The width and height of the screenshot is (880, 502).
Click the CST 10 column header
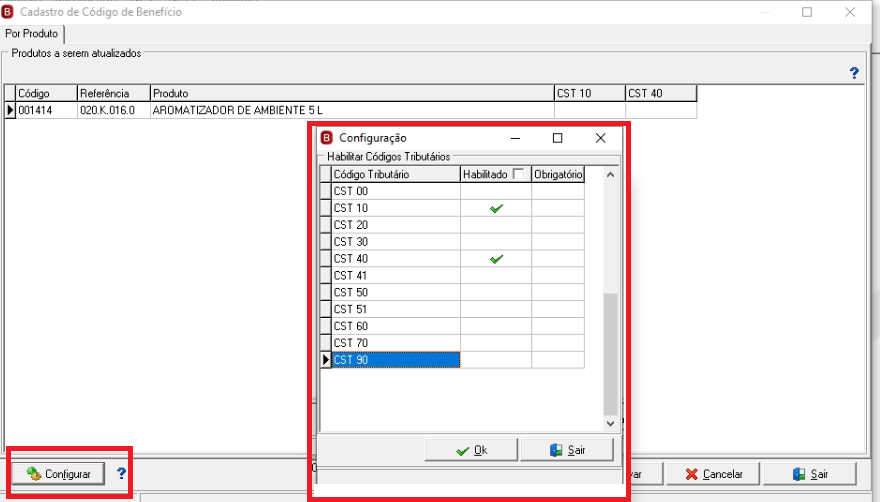pos(589,93)
